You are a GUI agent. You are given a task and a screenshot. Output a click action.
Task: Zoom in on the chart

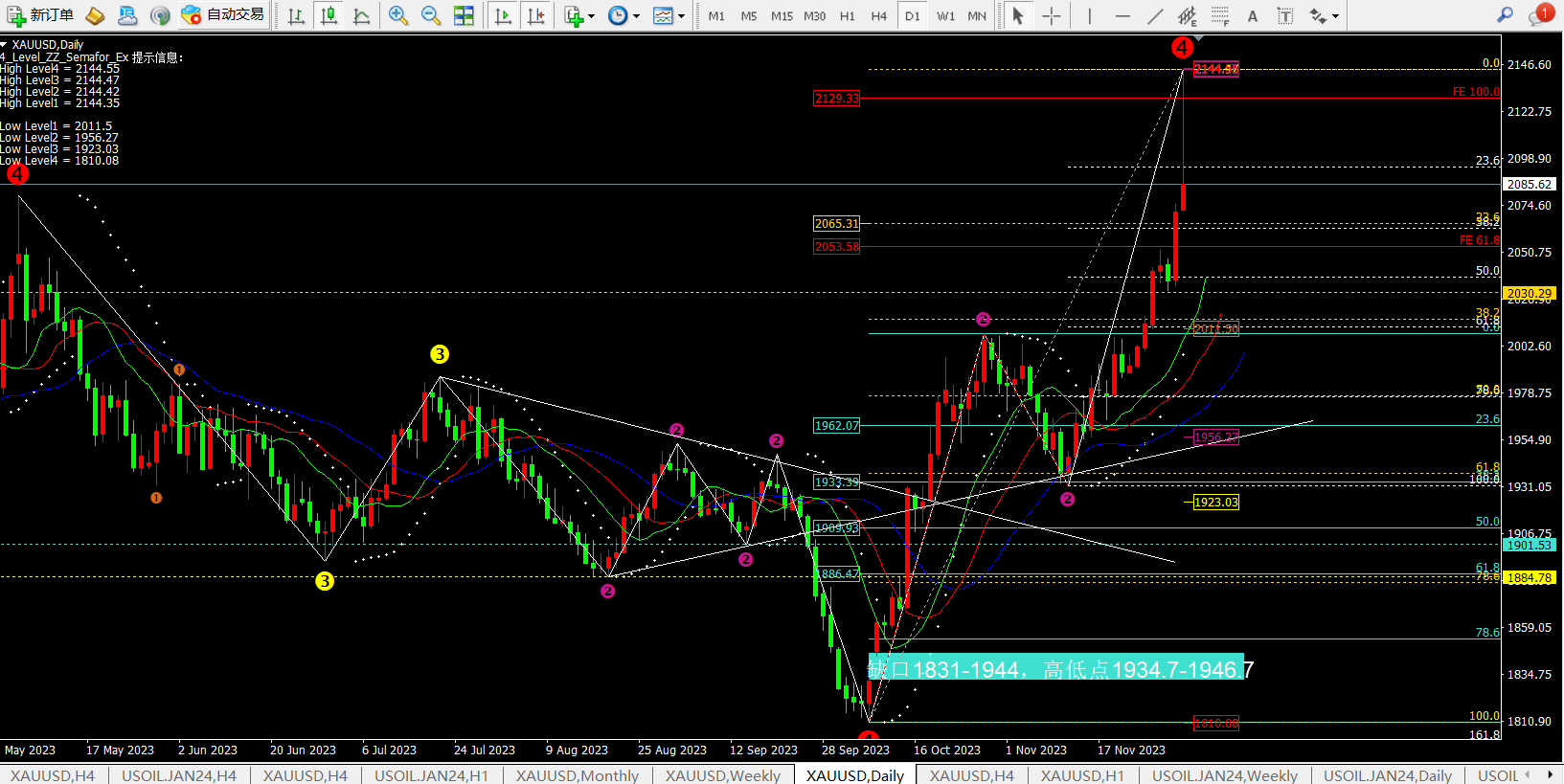pyautogui.click(x=398, y=15)
